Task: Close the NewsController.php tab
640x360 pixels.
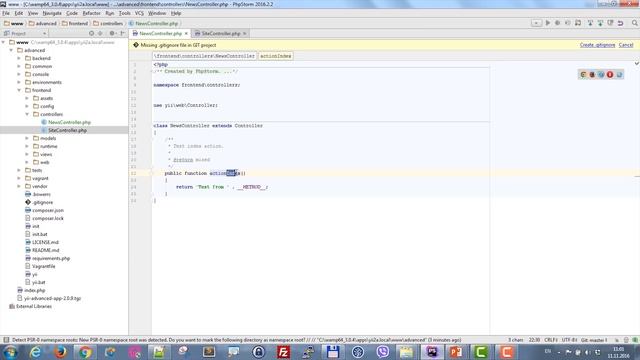Action: click(187, 33)
